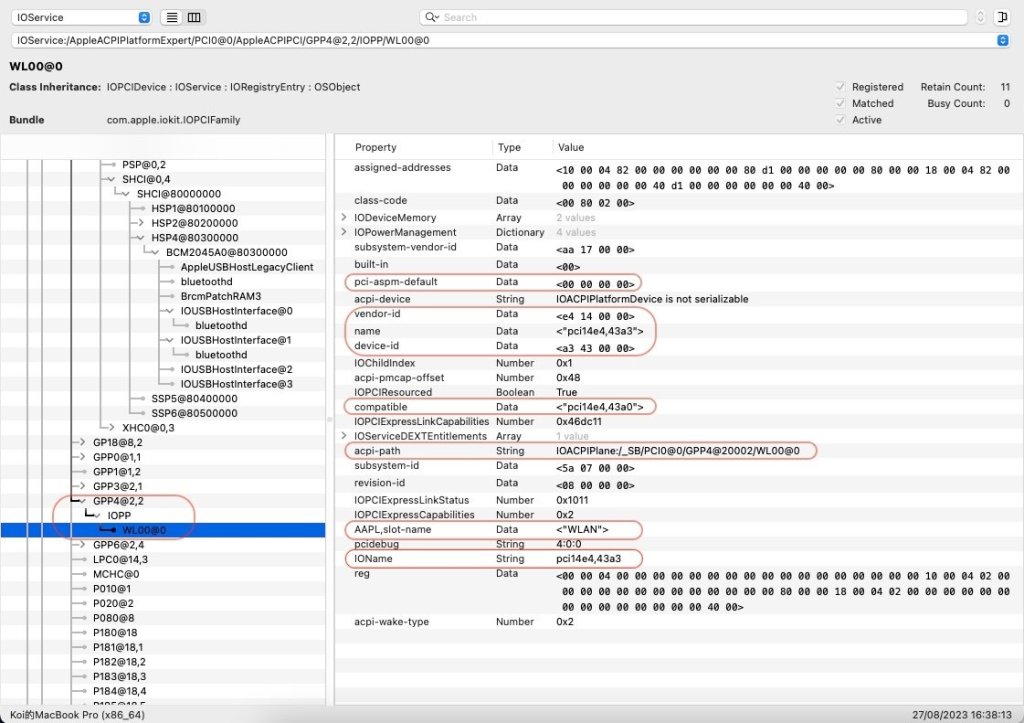Screen dimensions: 1024x723
Task: Select LPC0@14,3 tree entry
Action: (120, 559)
